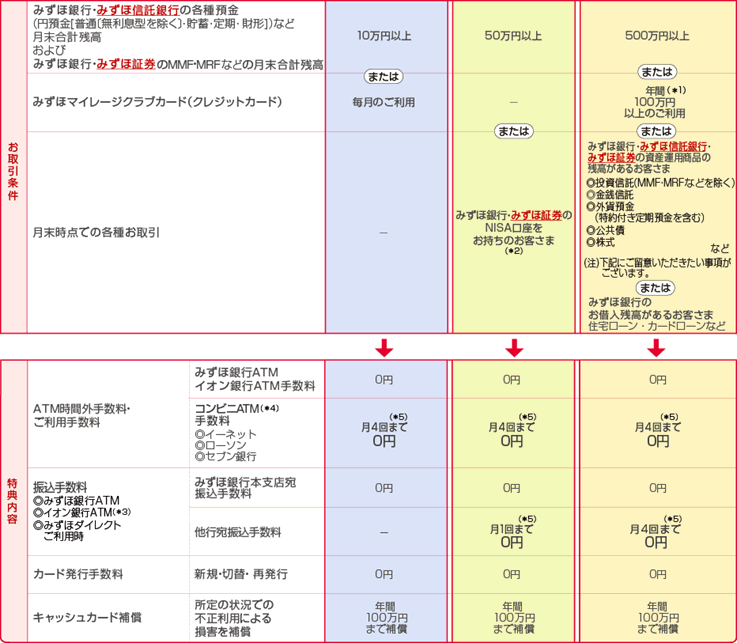Select the 50万円以上 condition cell
Viewport: 737px width, 643px height.
[x=513, y=36]
